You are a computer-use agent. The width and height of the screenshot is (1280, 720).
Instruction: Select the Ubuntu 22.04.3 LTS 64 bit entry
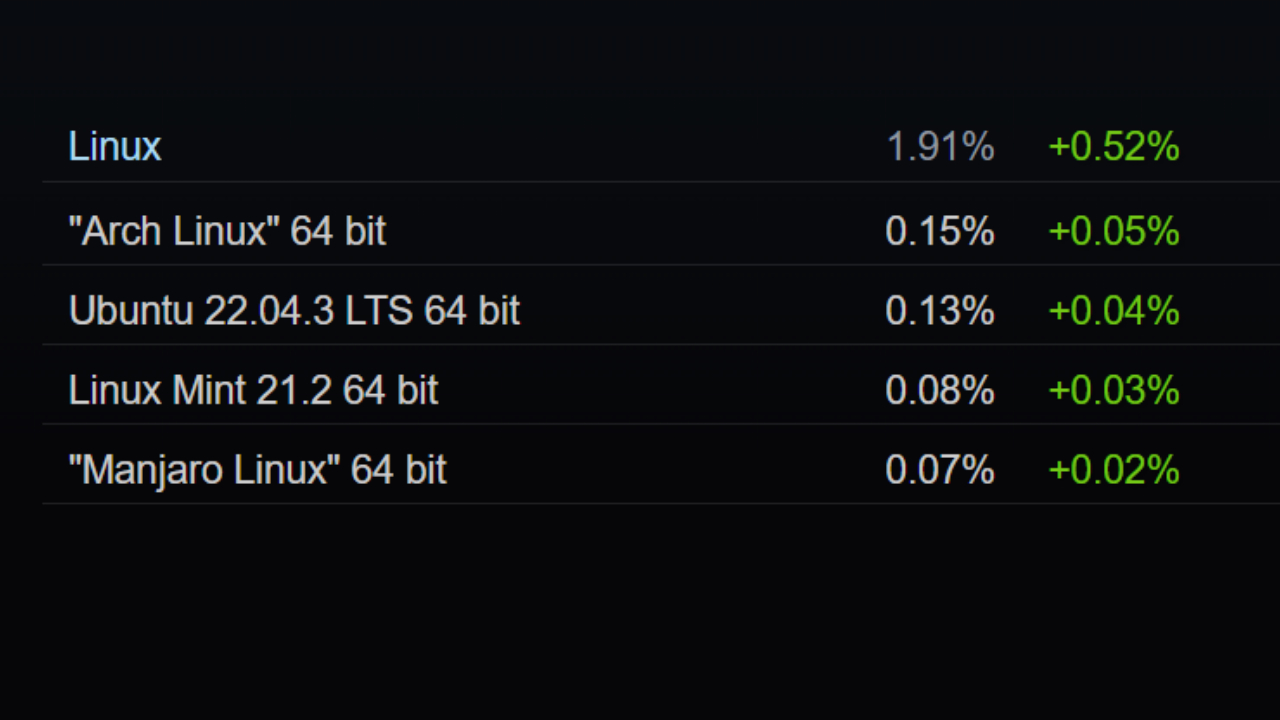coord(294,310)
